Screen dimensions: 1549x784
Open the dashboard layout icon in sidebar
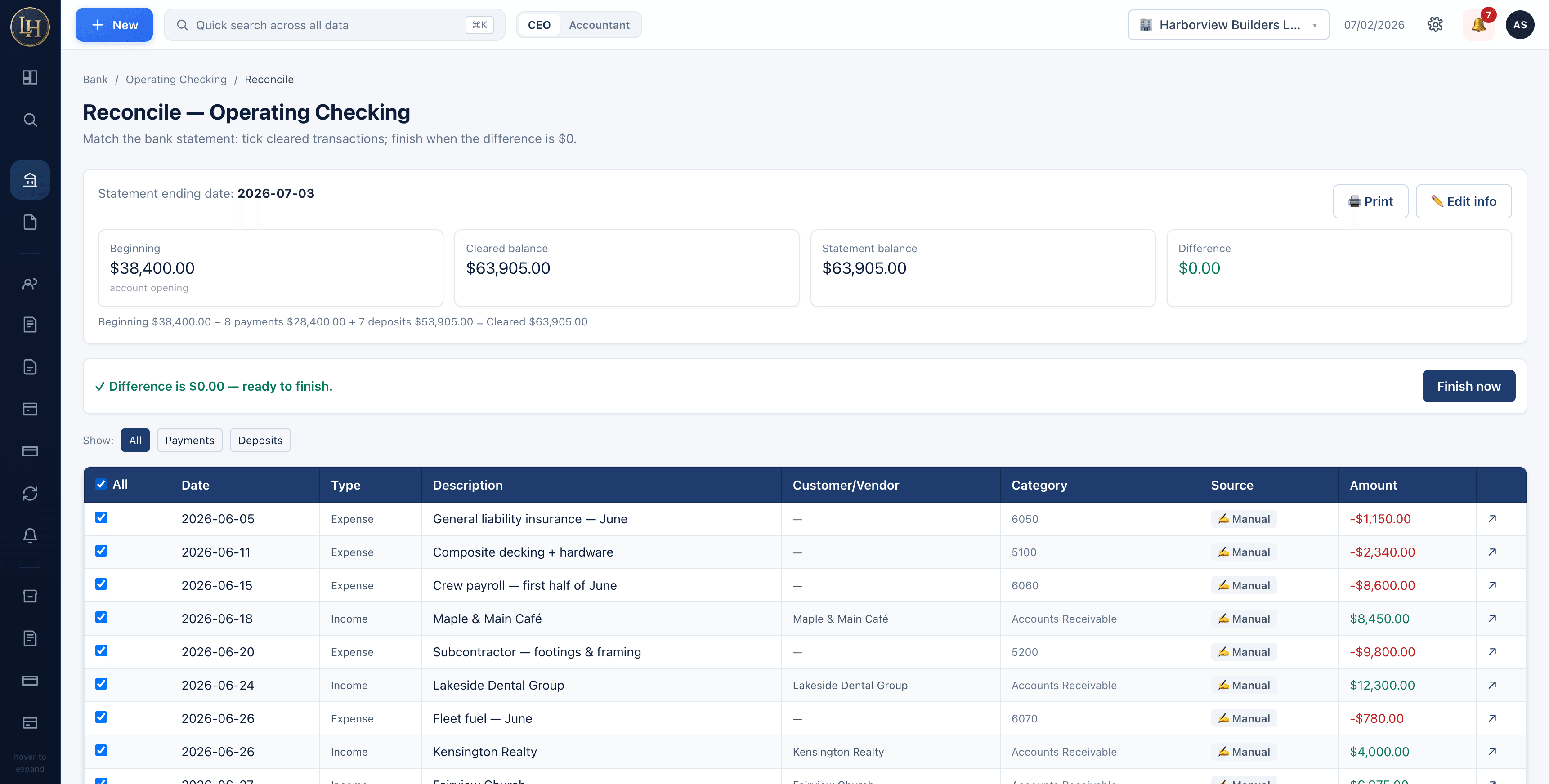(x=30, y=77)
